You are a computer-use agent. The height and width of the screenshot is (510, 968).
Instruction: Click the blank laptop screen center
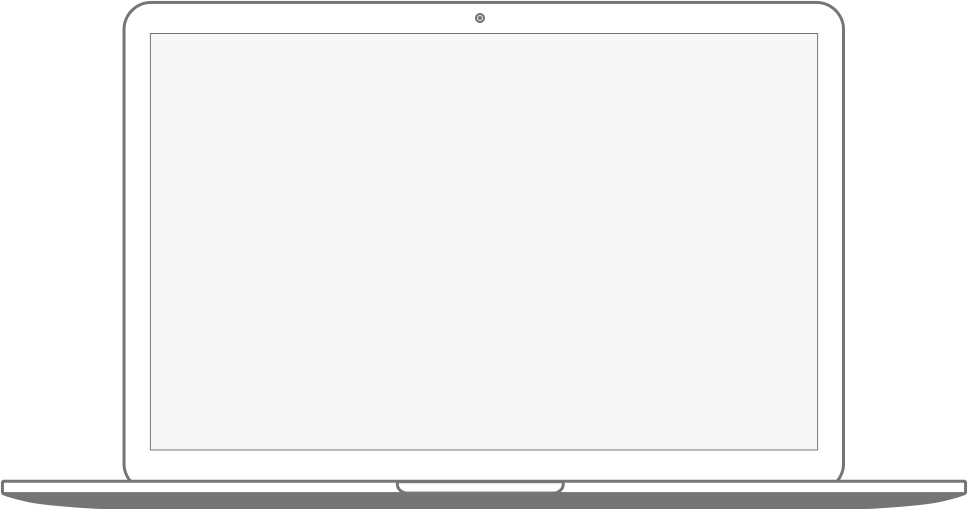tap(484, 241)
